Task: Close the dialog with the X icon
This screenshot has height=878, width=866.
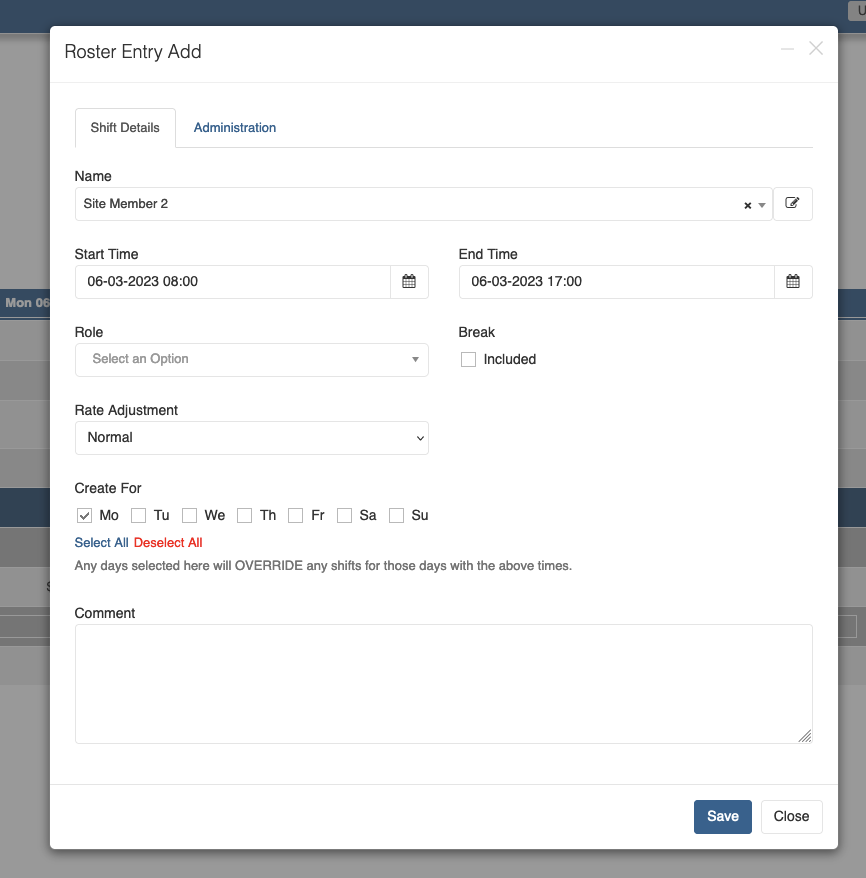Action: pyautogui.click(x=816, y=49)
